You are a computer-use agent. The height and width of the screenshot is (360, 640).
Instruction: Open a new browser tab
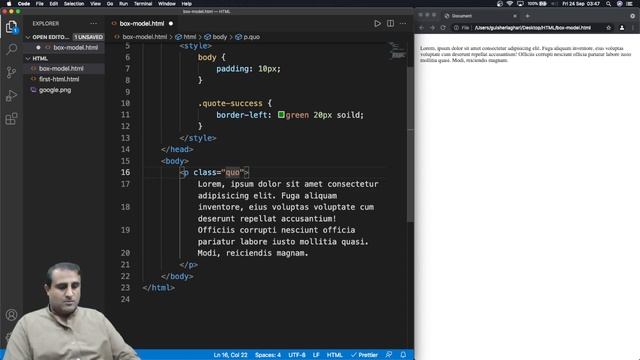tap(527, 16)
